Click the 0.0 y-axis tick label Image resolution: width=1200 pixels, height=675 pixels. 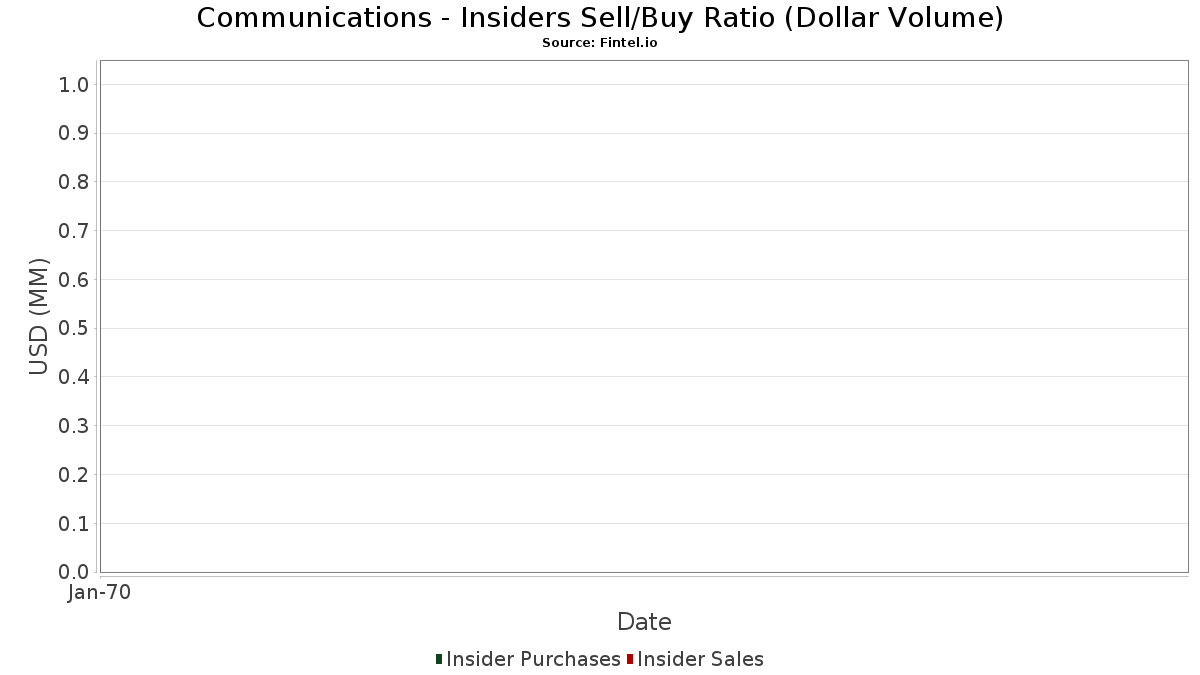tap(75, 572)
